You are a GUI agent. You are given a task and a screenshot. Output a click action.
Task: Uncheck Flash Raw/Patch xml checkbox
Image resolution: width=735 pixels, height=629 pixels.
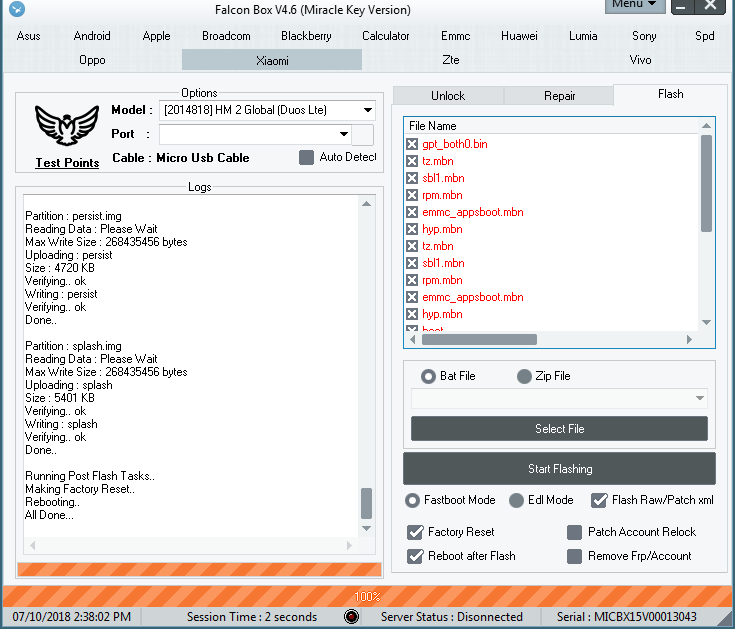pos(599,500)
